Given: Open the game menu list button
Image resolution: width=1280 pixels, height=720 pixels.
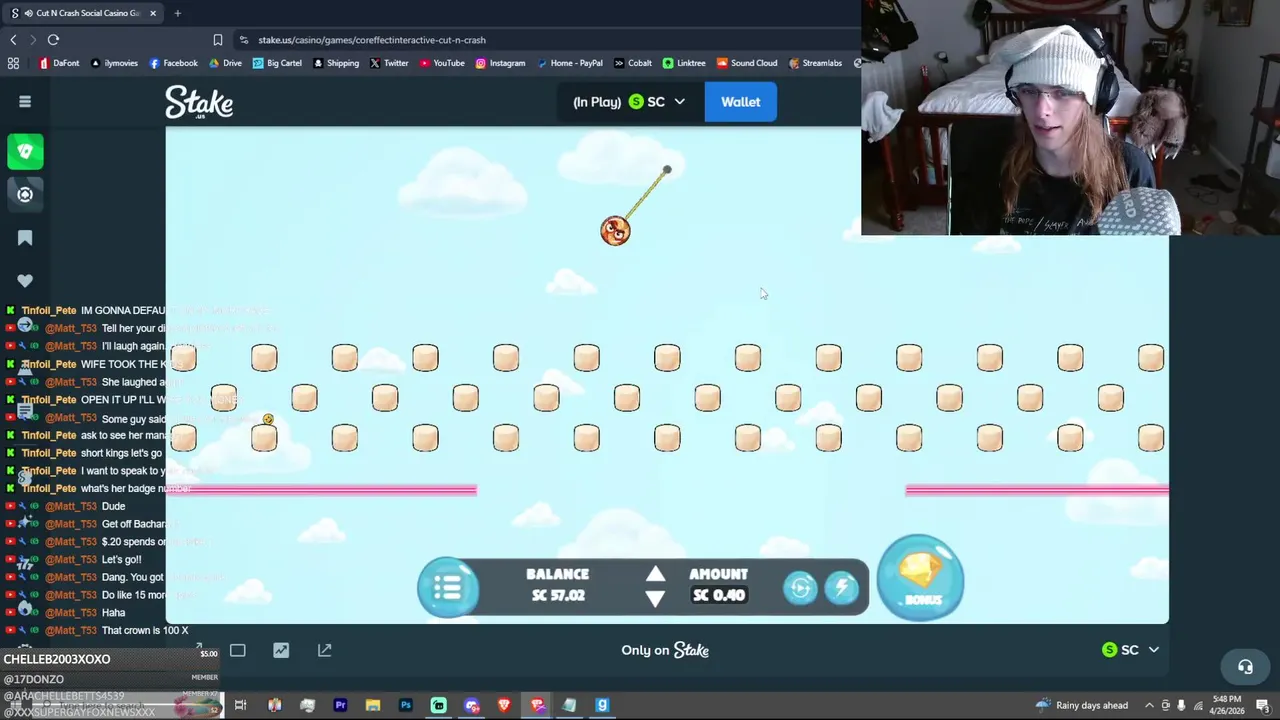Looking at the screenshot, I should (448, 587).
